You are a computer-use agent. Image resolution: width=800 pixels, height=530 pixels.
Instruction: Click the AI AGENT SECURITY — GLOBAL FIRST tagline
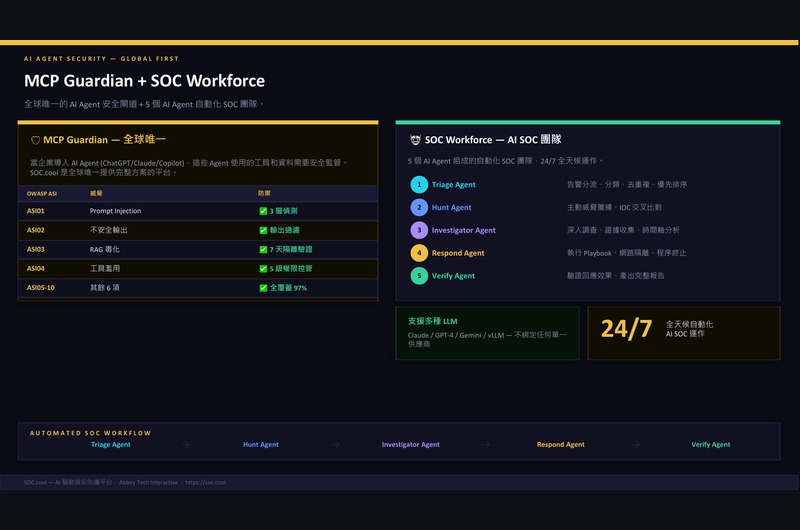click(x=102, y=59)
